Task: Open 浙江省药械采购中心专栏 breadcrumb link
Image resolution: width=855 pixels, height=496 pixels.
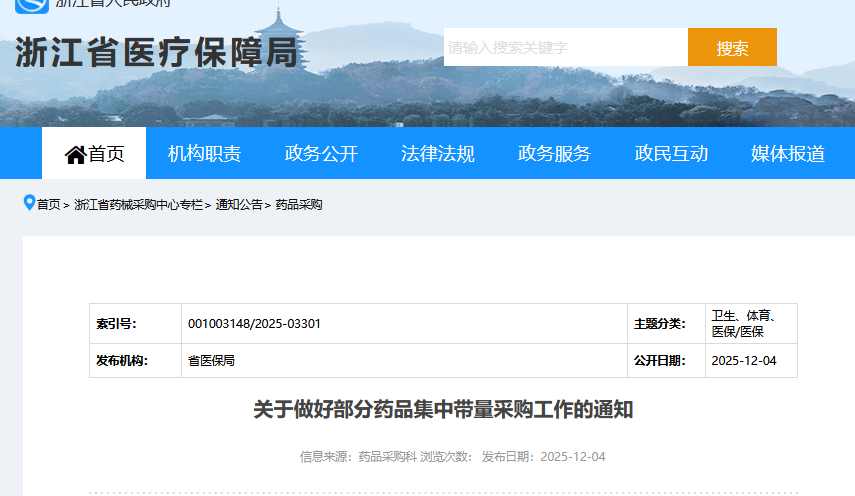Action: click(x=138, y=205)
